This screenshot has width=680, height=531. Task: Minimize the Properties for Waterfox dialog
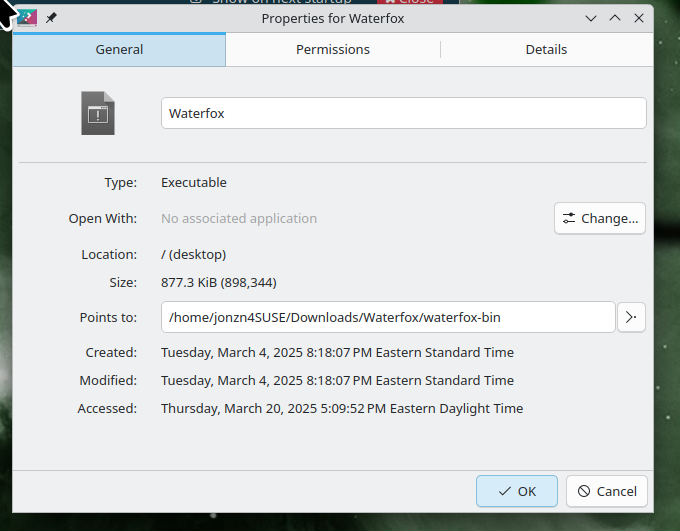click(x=591, y=18)
